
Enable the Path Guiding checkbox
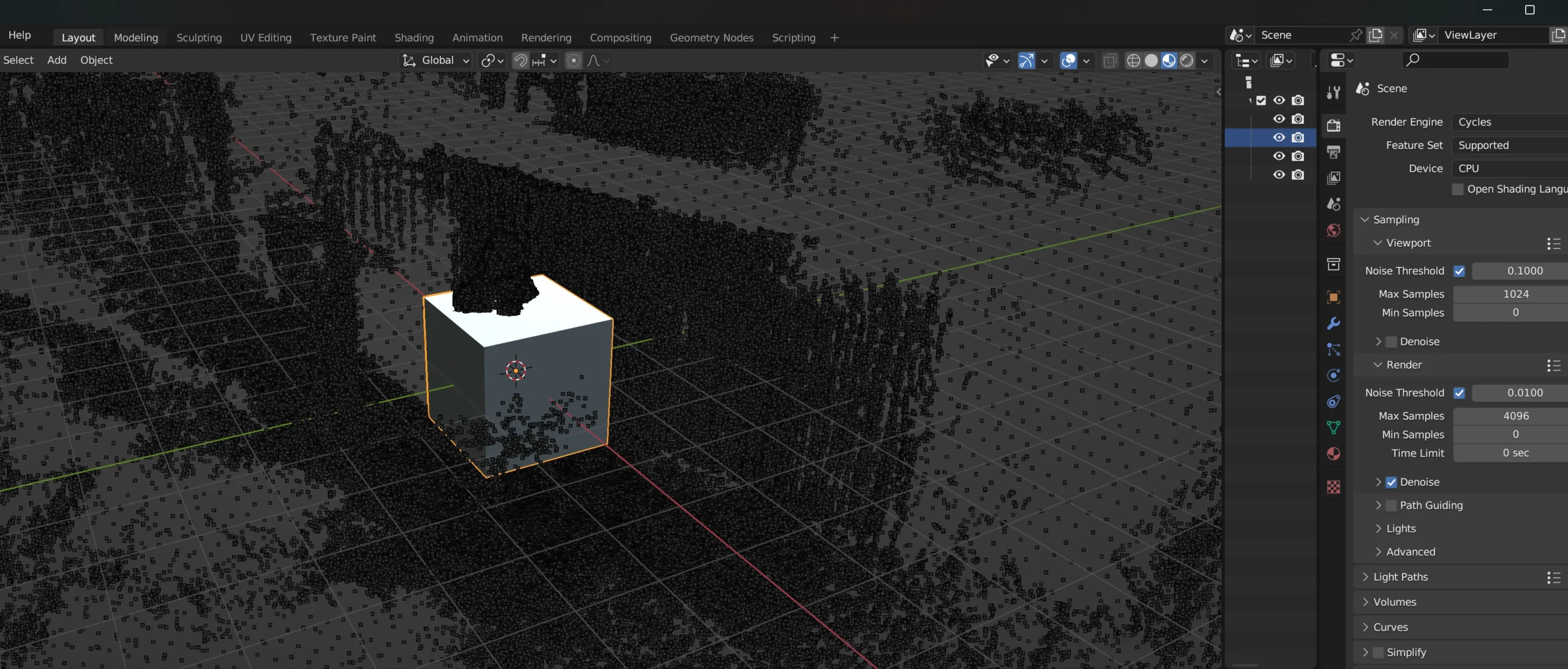[x=1392, y=505]
